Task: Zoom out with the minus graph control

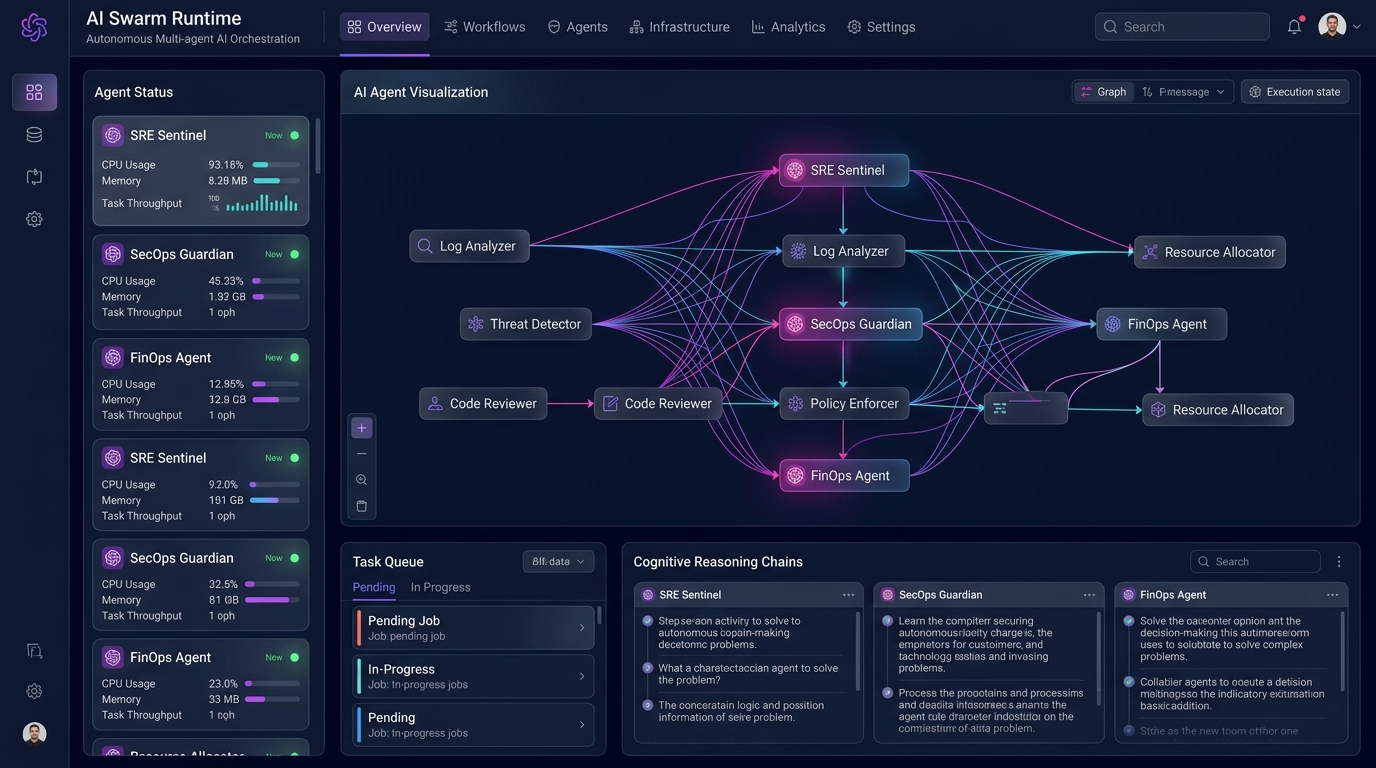Action: click(362, 454)
